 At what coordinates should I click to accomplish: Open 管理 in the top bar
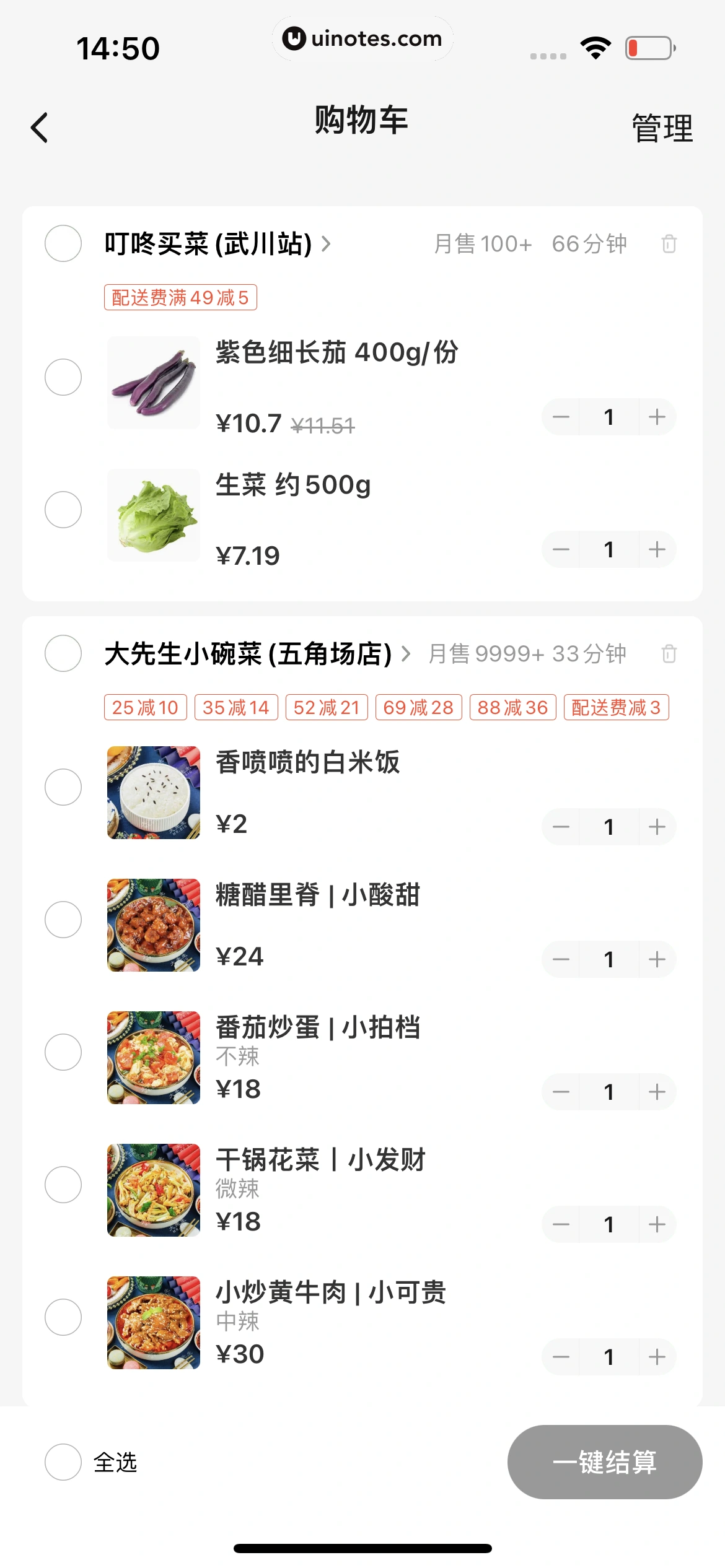pos(662,128)
